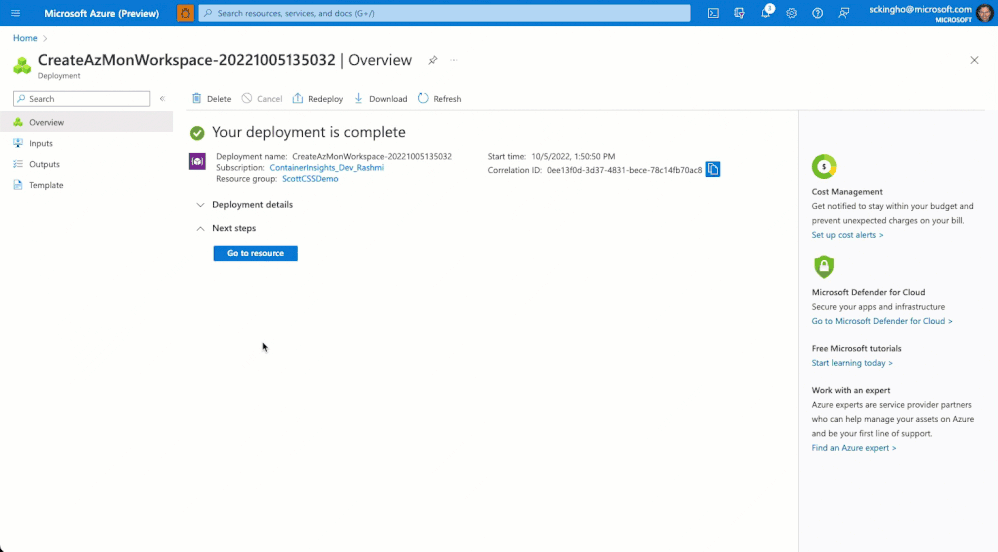998x552 pixels.
Task: Click Microsoft Azure (Preview) title
Action: click(101, 13)
